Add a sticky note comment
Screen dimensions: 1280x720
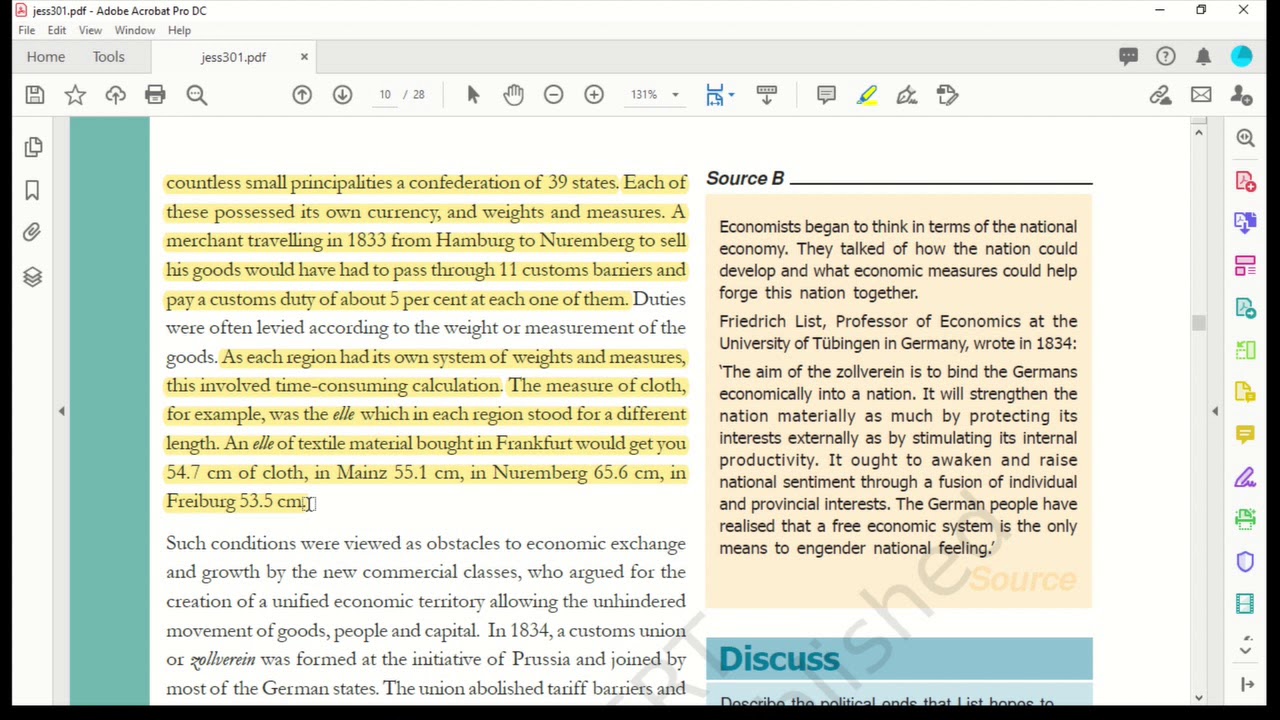coord(826,95)
